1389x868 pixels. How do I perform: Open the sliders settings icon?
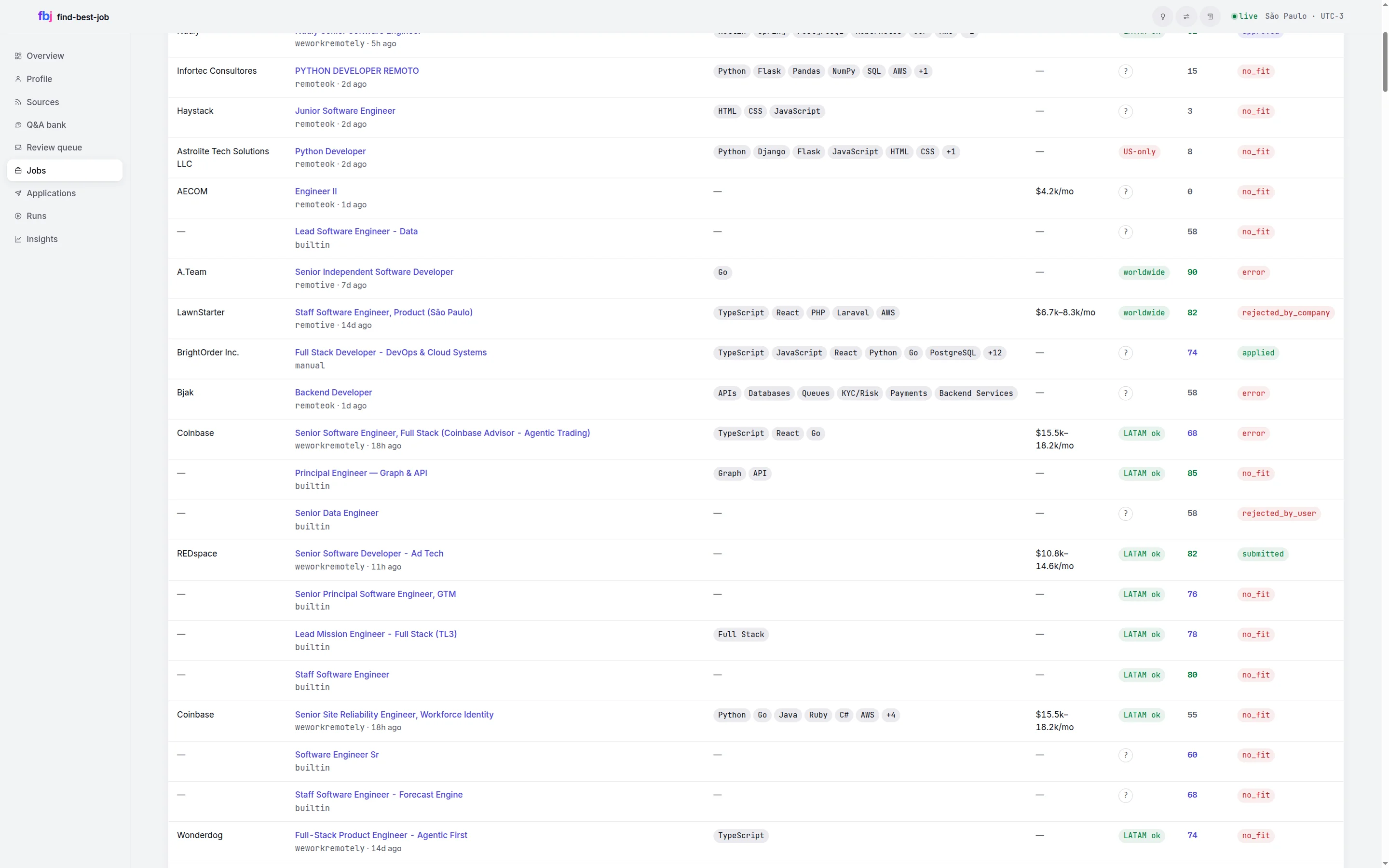point(1186,17)
